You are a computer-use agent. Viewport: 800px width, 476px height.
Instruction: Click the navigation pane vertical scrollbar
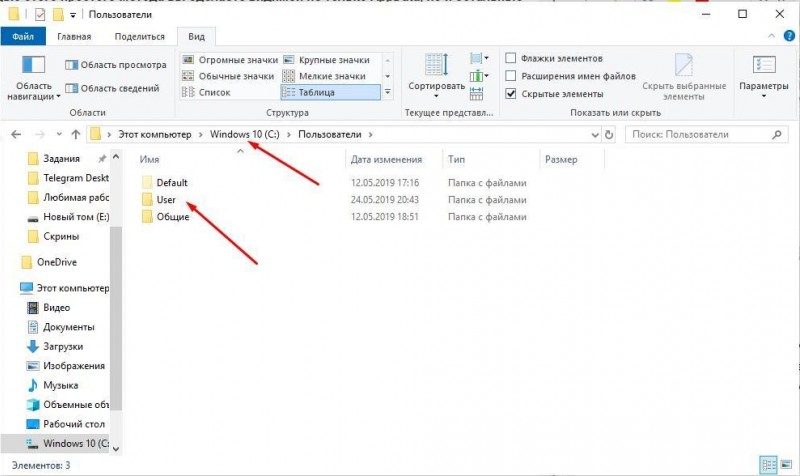pyautogui.click(x=116, y=316)
